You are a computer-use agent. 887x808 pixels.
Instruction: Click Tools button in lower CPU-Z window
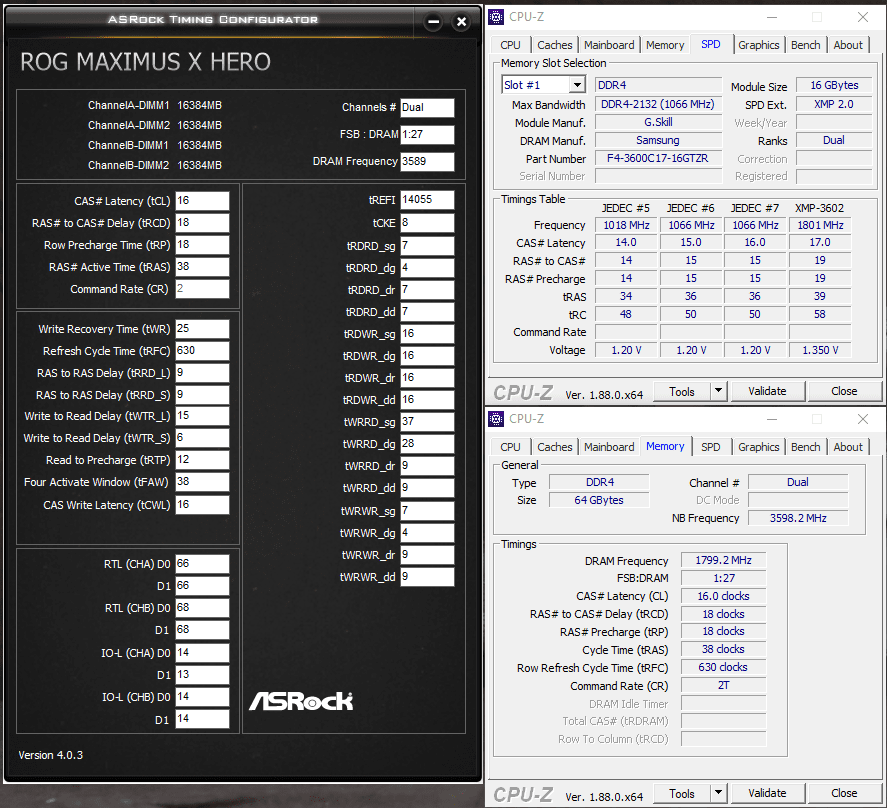click(682, 793)
